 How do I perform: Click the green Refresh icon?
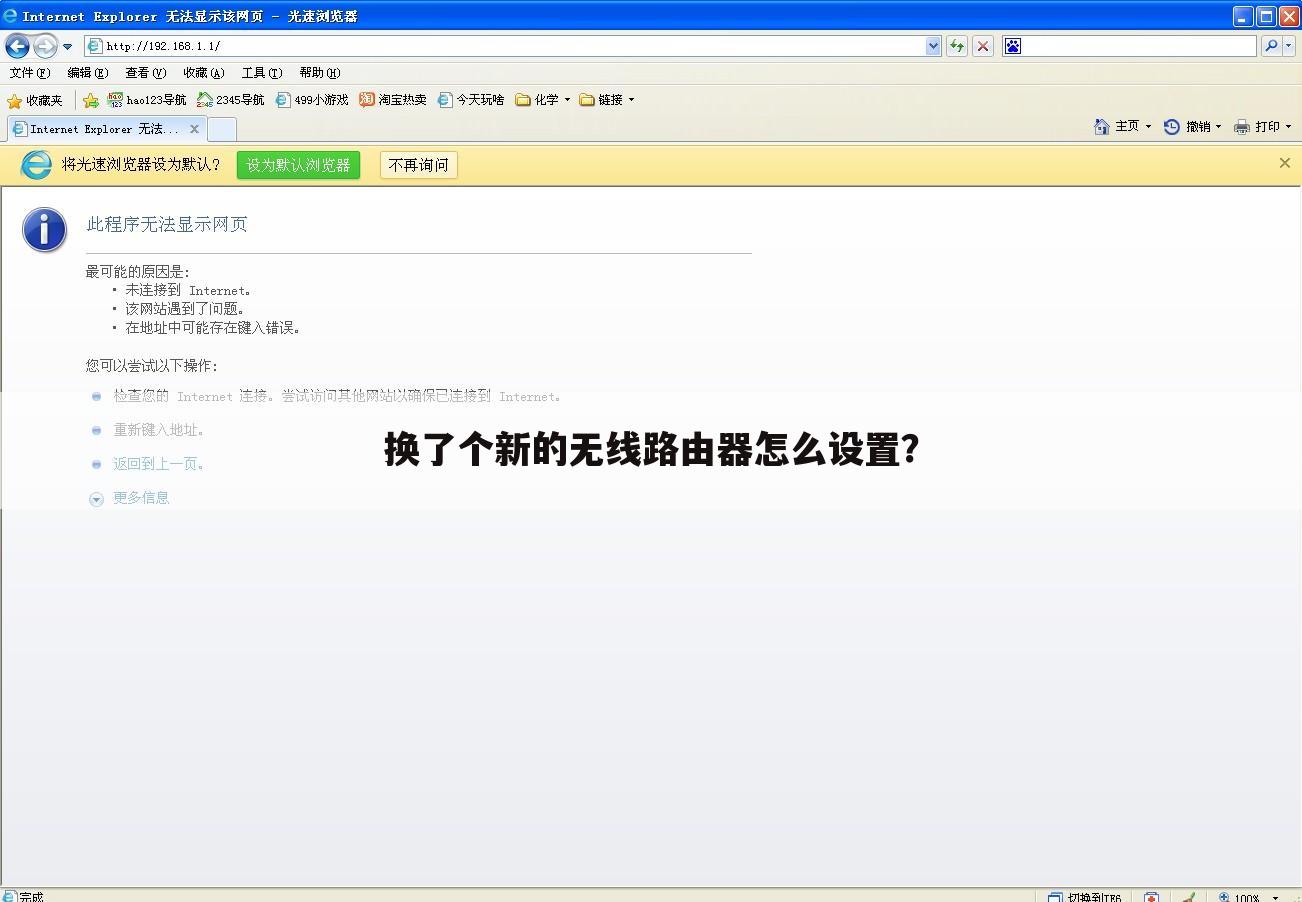(957, 46)
